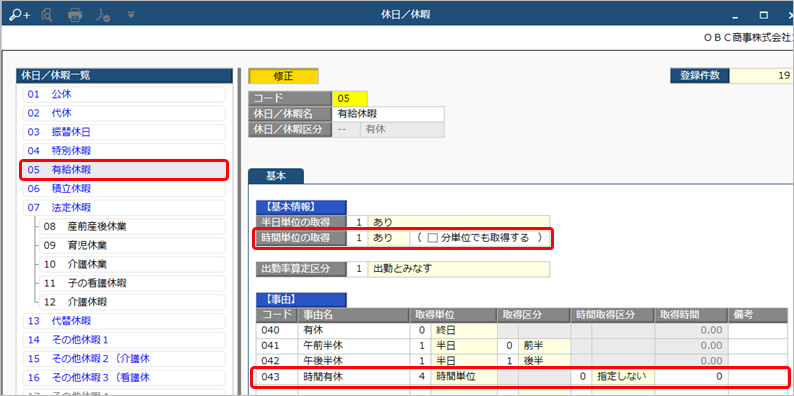Open the toolbar dropdown arrow
This screenshot has height=396, width=794.
131,15
